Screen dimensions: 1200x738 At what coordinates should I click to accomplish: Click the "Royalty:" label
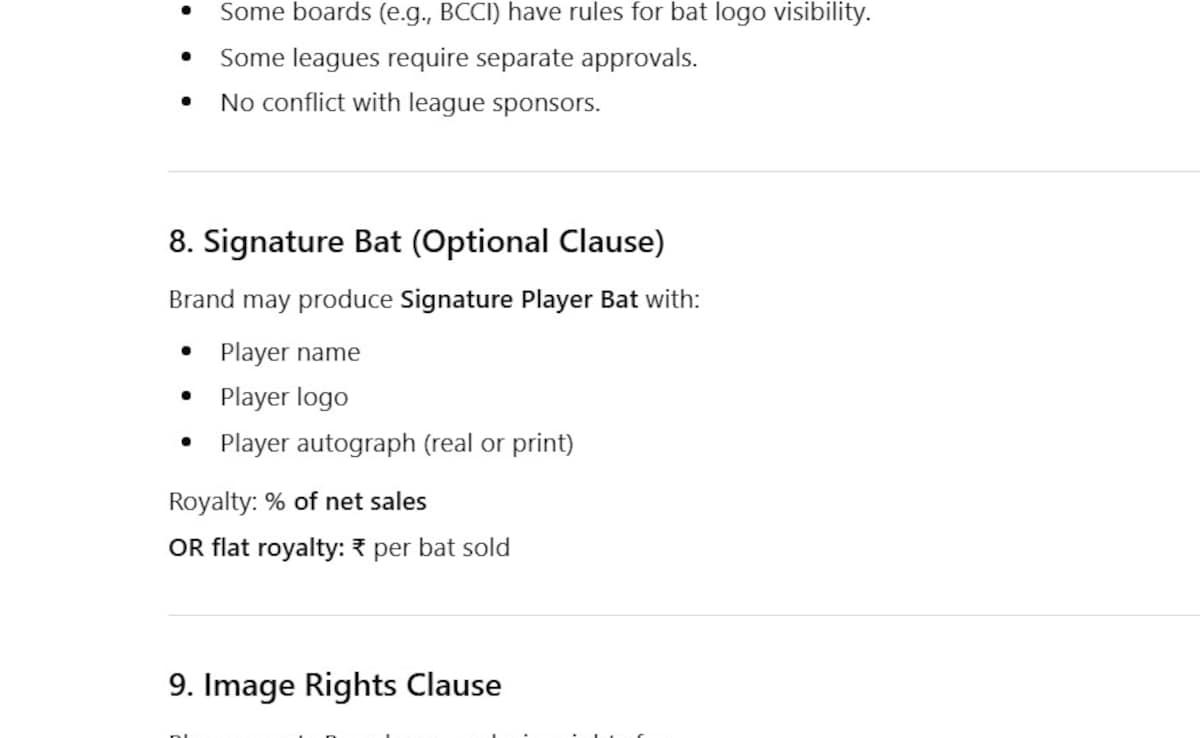(213, 502)
